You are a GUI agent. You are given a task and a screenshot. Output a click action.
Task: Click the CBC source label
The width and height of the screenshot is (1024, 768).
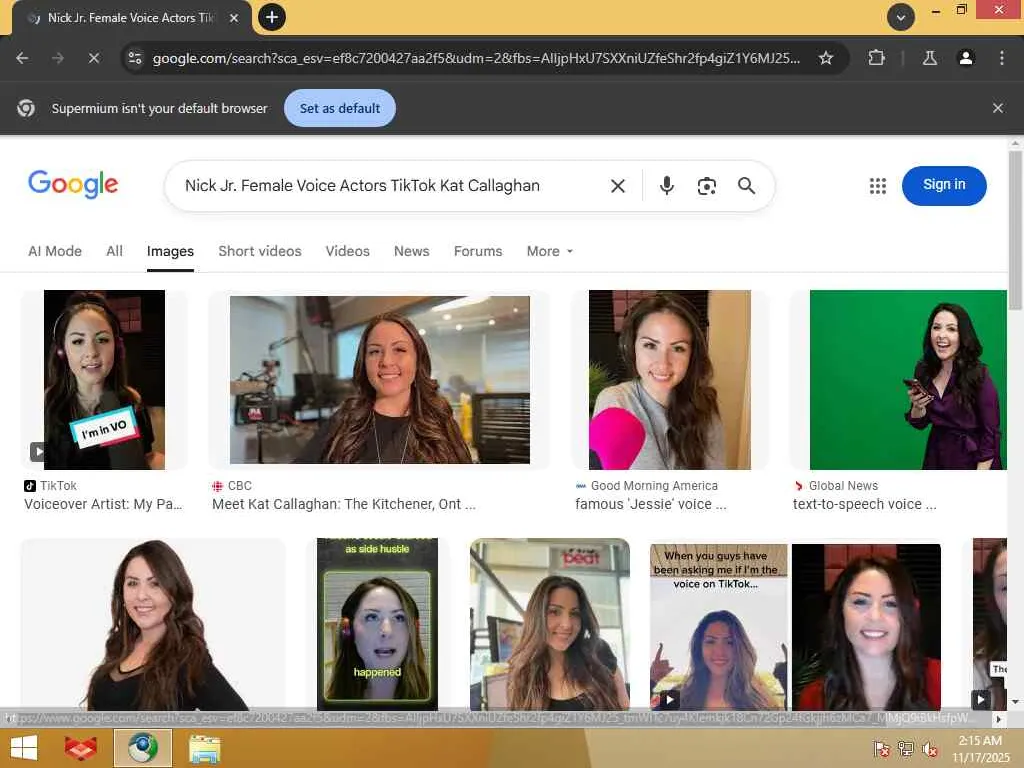click(x=239, y=486)
